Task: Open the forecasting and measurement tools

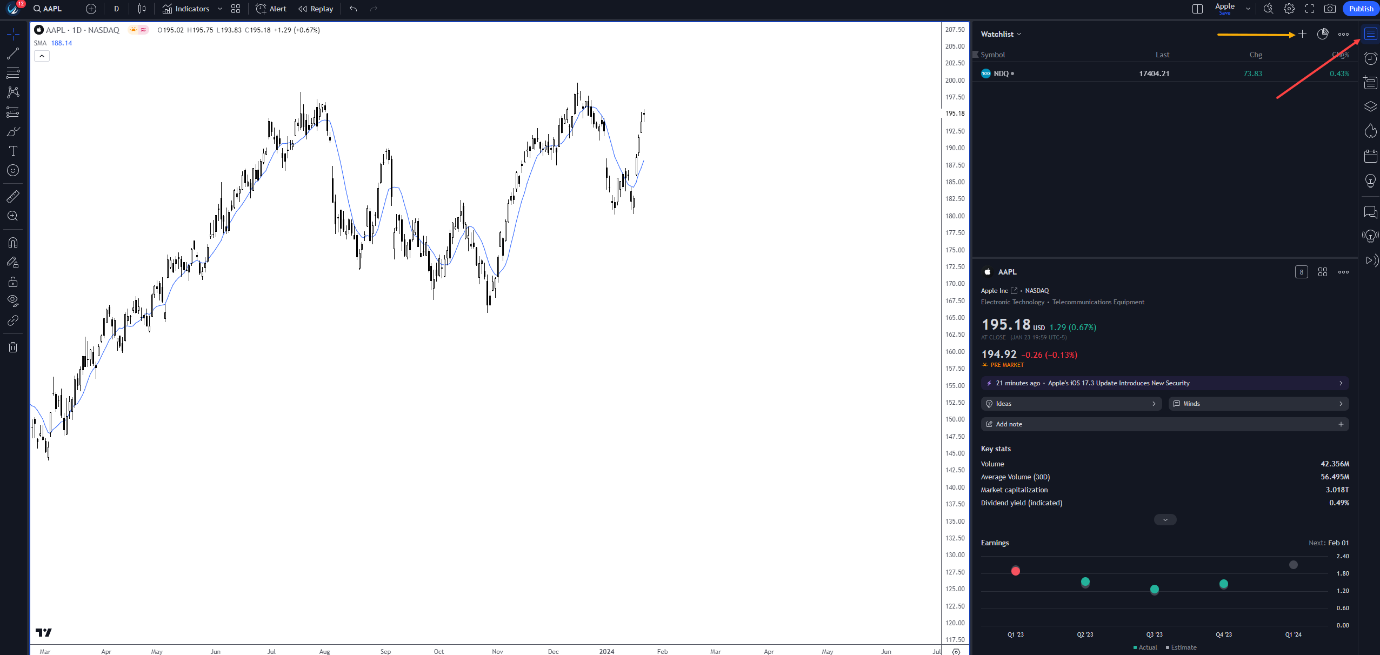Action: click(13, 112)
